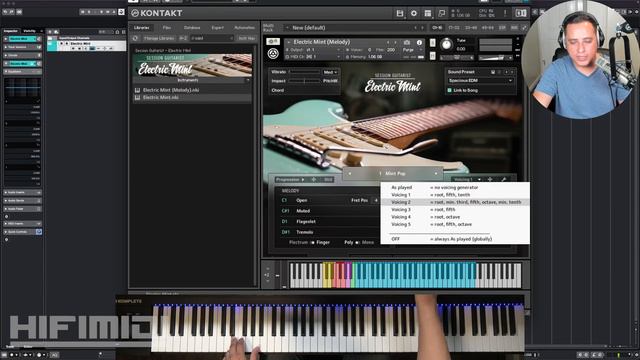The height and width of the screenshot is (360, 640).
Task: Open instrument edit wrench button
Action: click(x=273, y=41)
